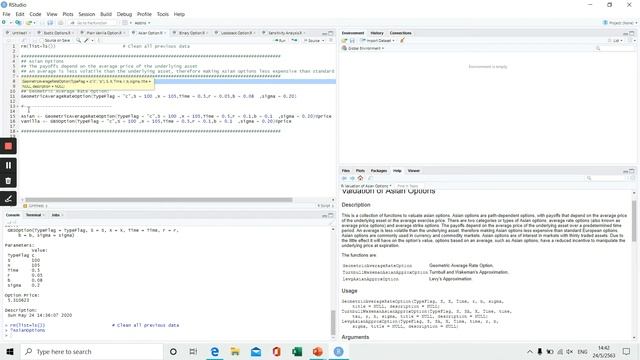Image resolution: width=640 pixels, height=360 pixels.
Task: Select the Console tab
Action: click(13, 215)
